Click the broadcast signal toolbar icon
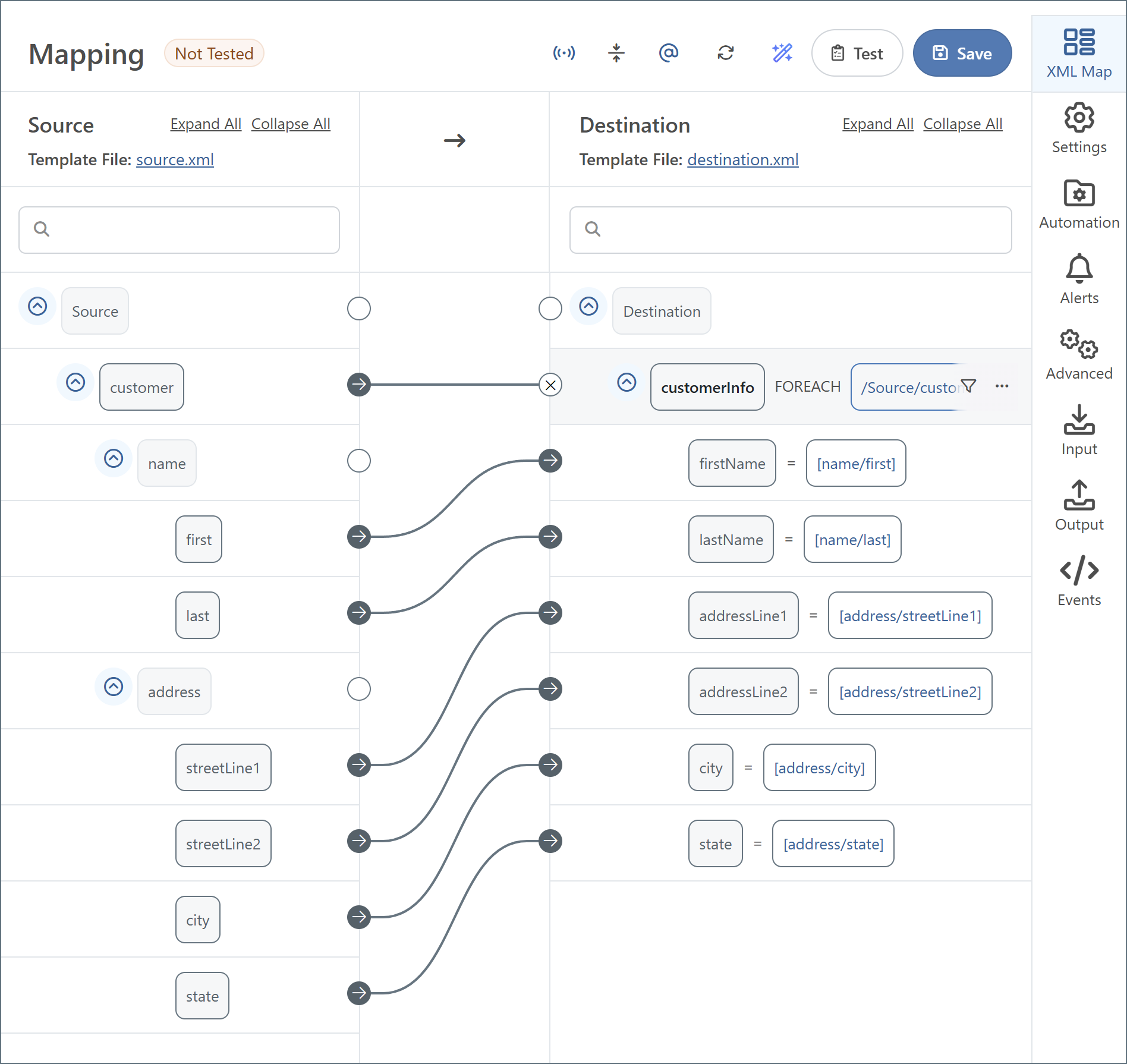Image resolution: width=1127 pixels, height=1064 pixels. 563,53
